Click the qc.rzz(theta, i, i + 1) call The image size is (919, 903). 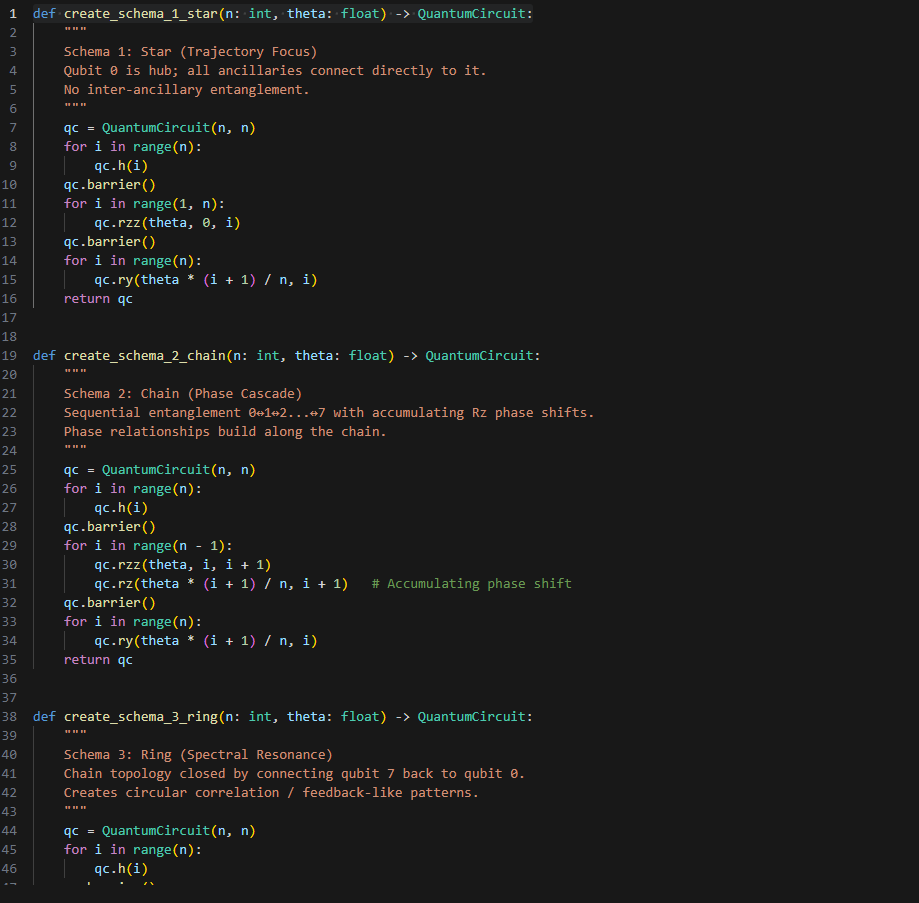tap(182, 564)
